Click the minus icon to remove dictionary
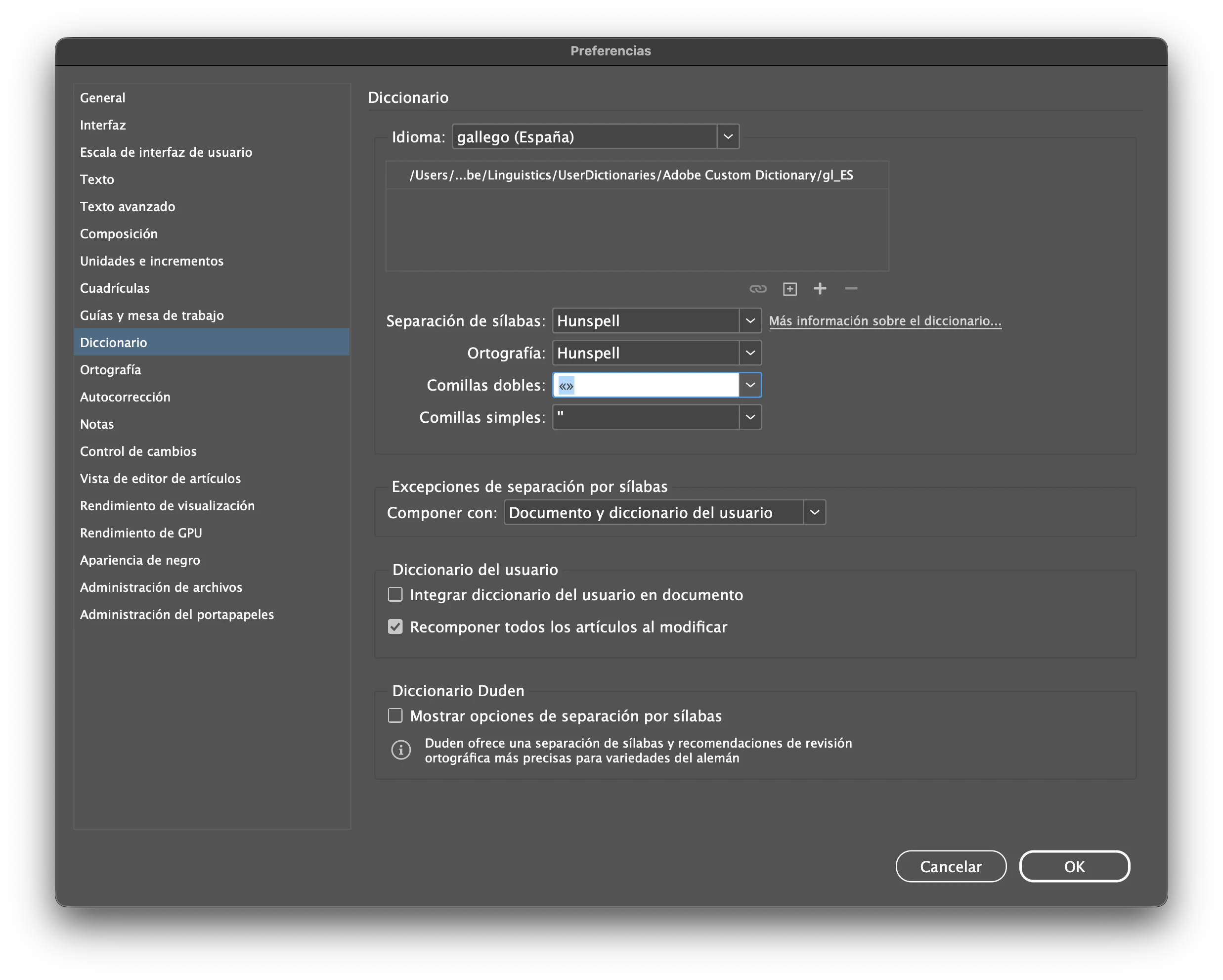This screenshot has height=980, width=1223. point(850,289)
